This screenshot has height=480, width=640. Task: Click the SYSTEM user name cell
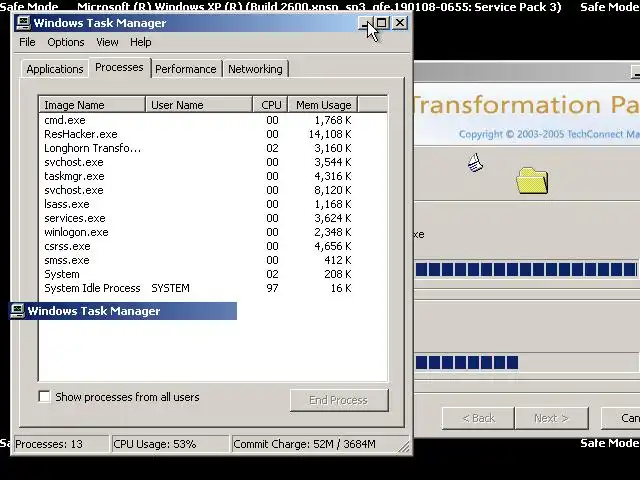(171, 288)
